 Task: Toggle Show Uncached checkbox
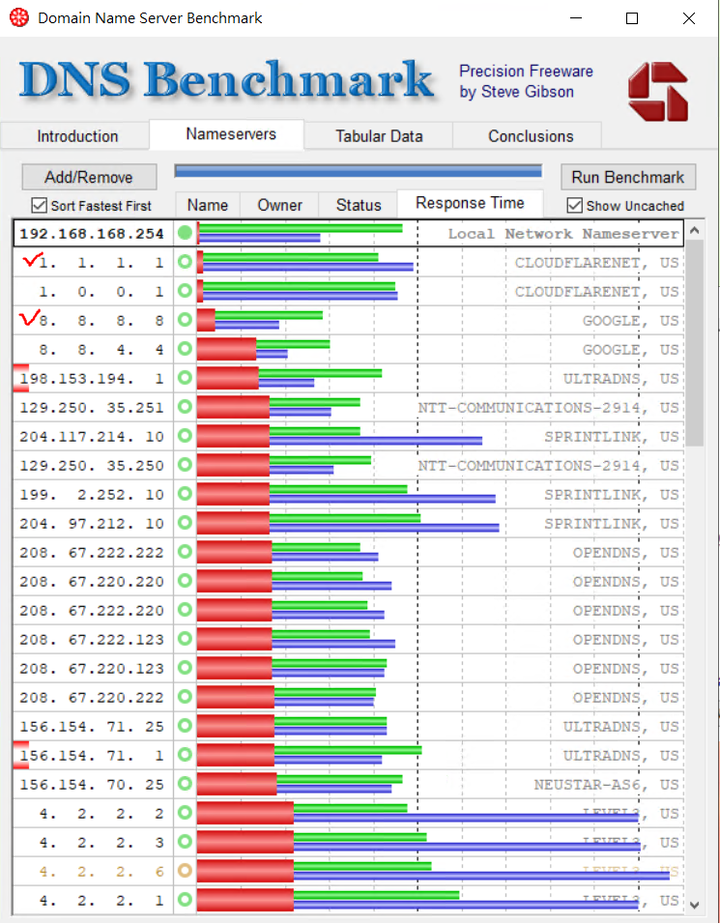click(574, 206)
